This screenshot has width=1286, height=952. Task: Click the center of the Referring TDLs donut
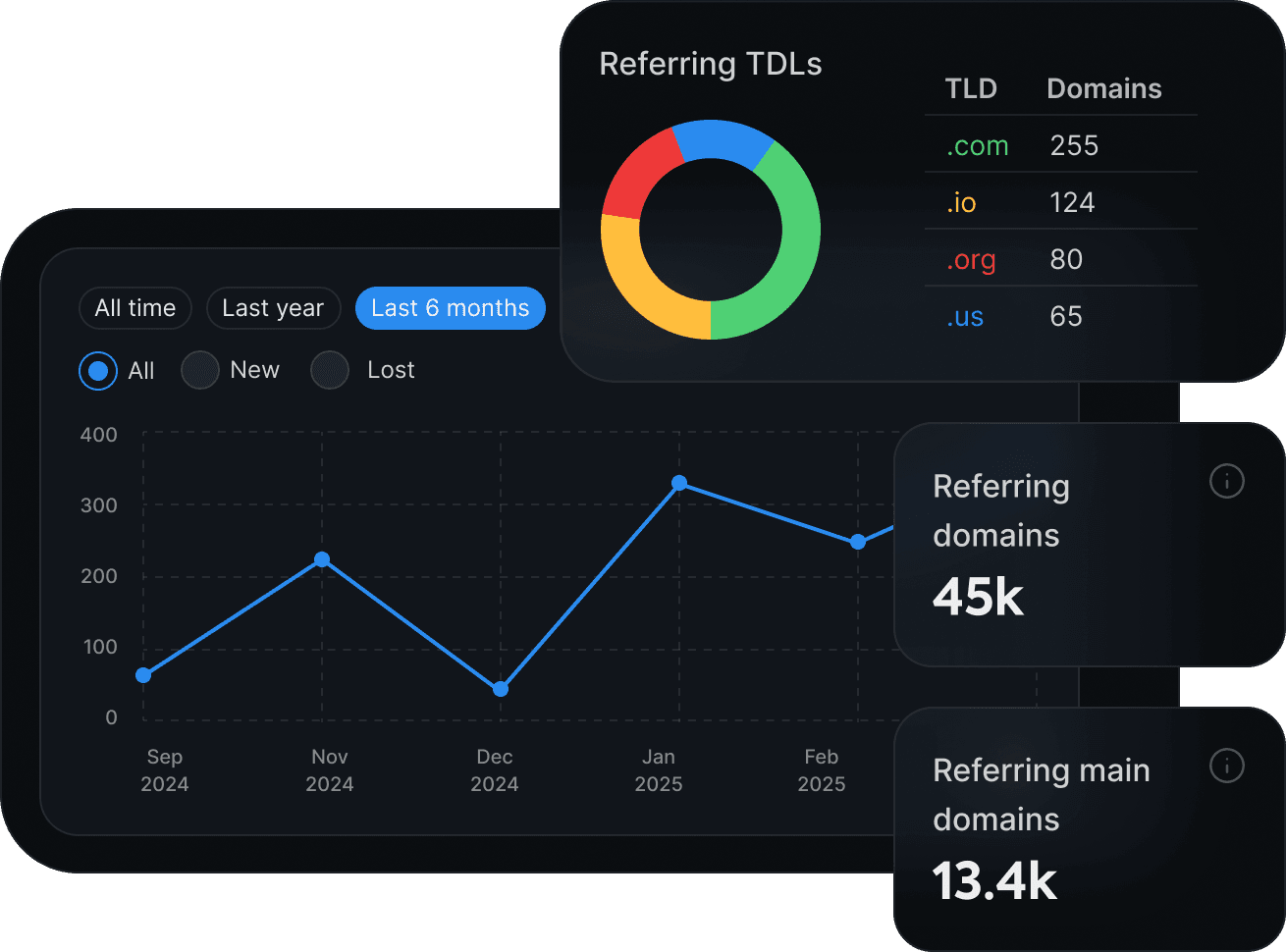710,229
